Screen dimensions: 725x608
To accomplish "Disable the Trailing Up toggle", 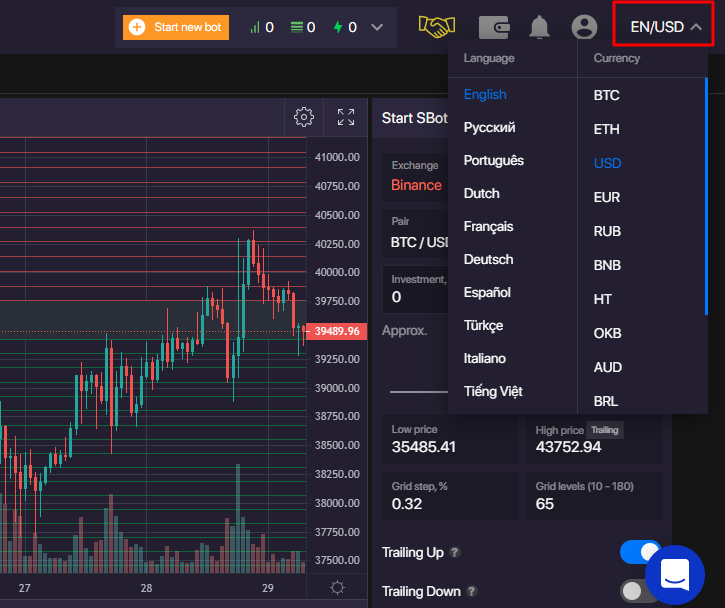I will (x=640, y=552).
